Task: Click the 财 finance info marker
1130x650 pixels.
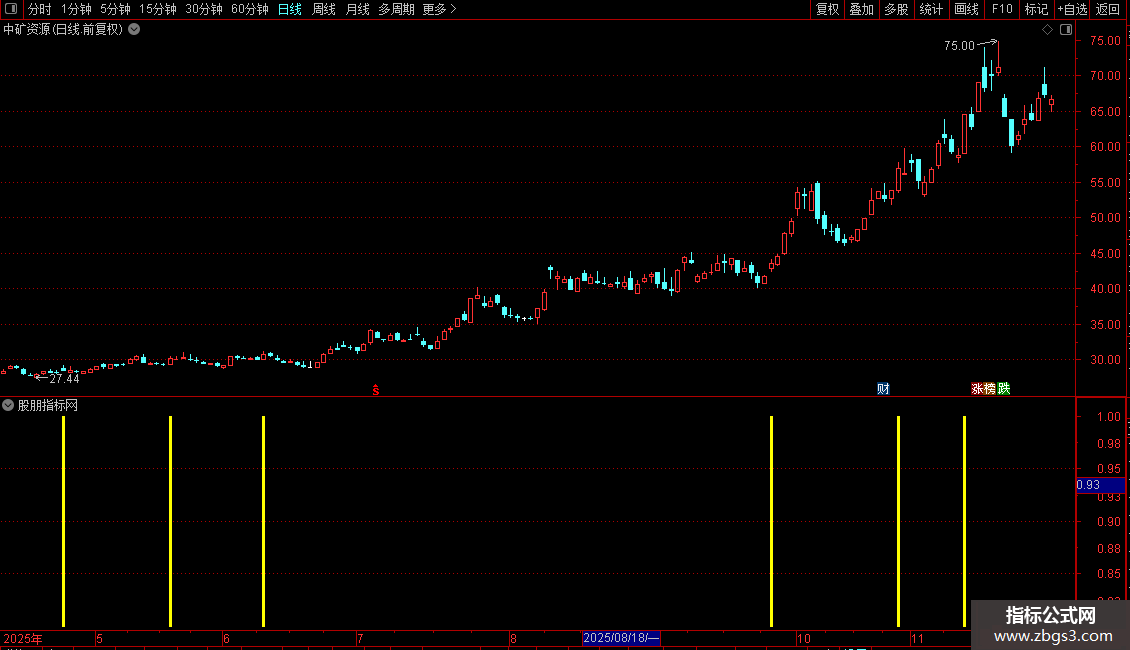Action: [884, 389]
